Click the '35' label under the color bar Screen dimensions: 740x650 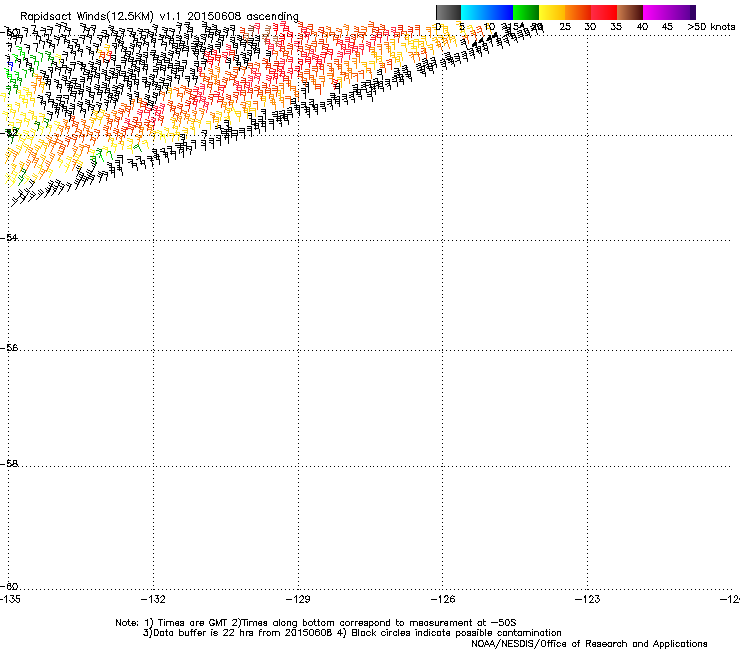coord(616,27)
